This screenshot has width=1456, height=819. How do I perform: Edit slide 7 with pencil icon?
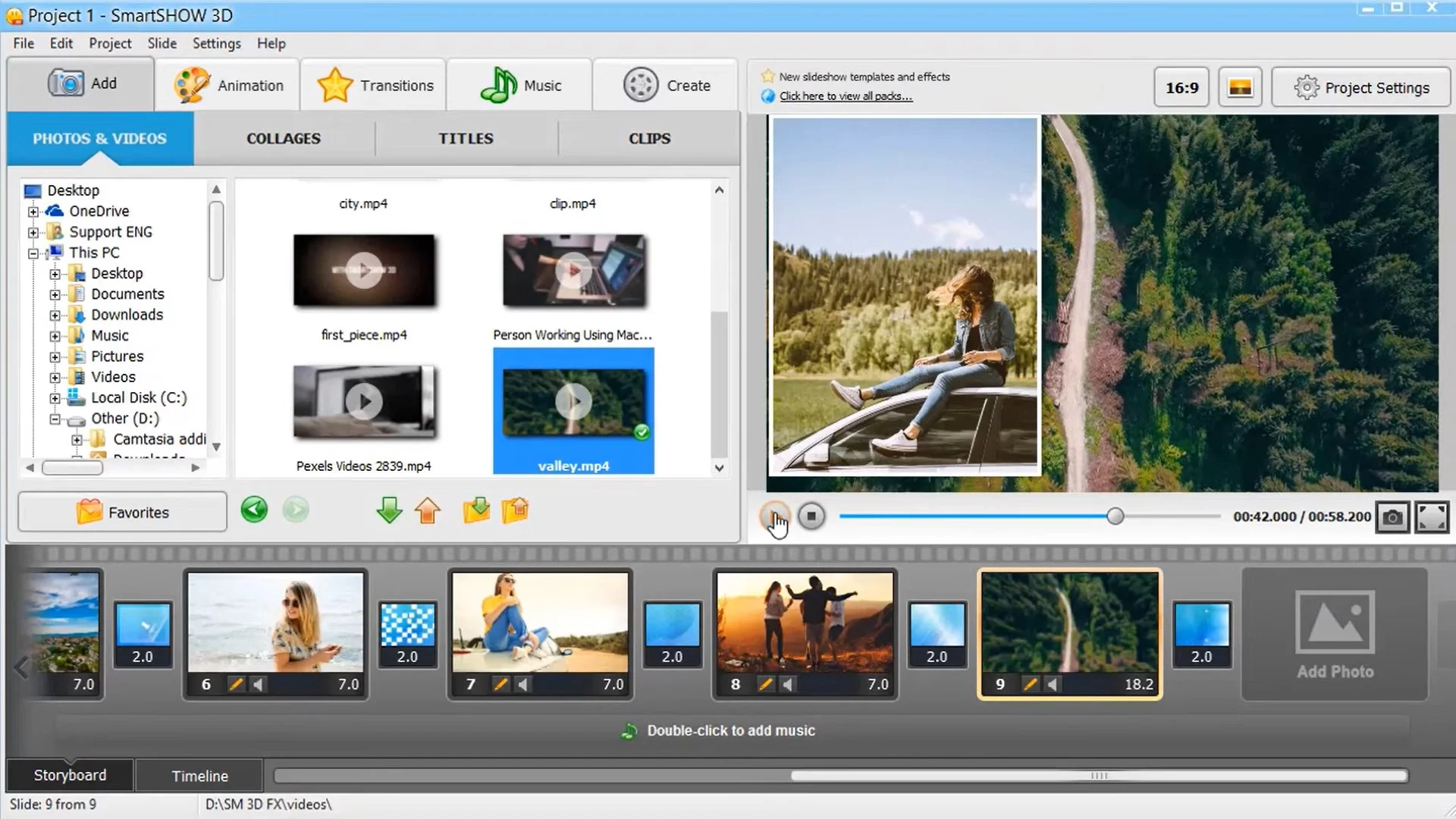500,684
